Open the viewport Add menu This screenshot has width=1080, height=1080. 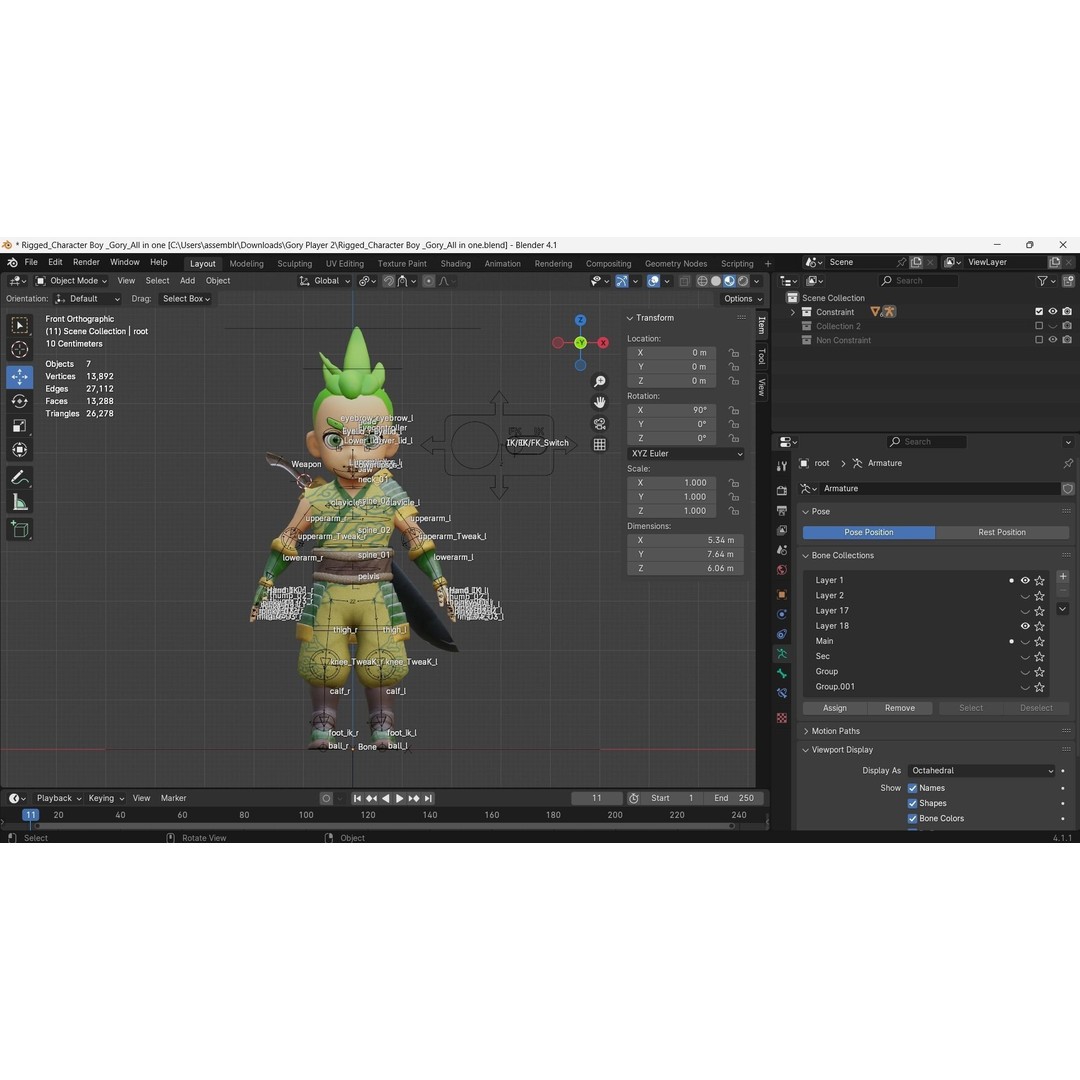(187, 281)
